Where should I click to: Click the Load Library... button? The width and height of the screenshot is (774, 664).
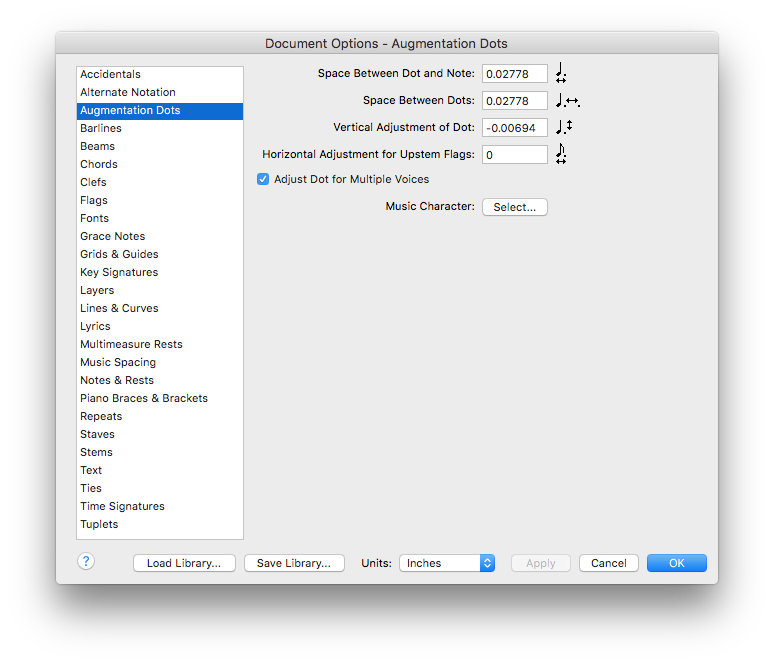pyautogui.click(x=184, y=563)
